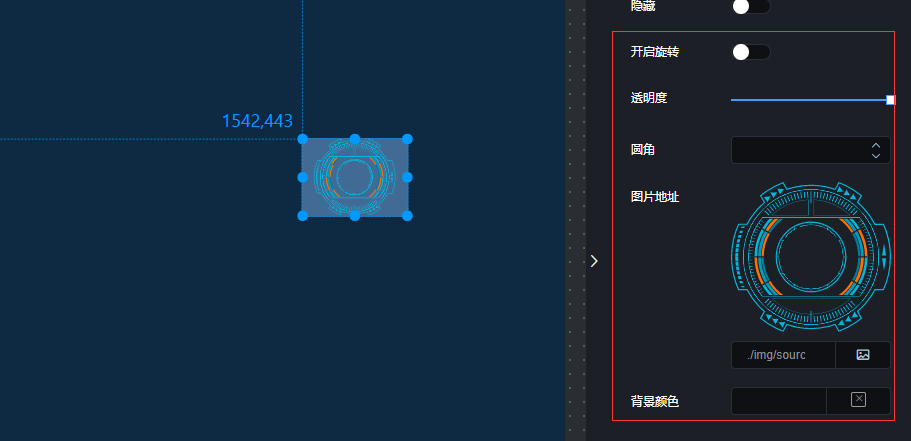911x441 pixels.
Task: Click the 背景颜色 label
Action: [x=655, y=401]
